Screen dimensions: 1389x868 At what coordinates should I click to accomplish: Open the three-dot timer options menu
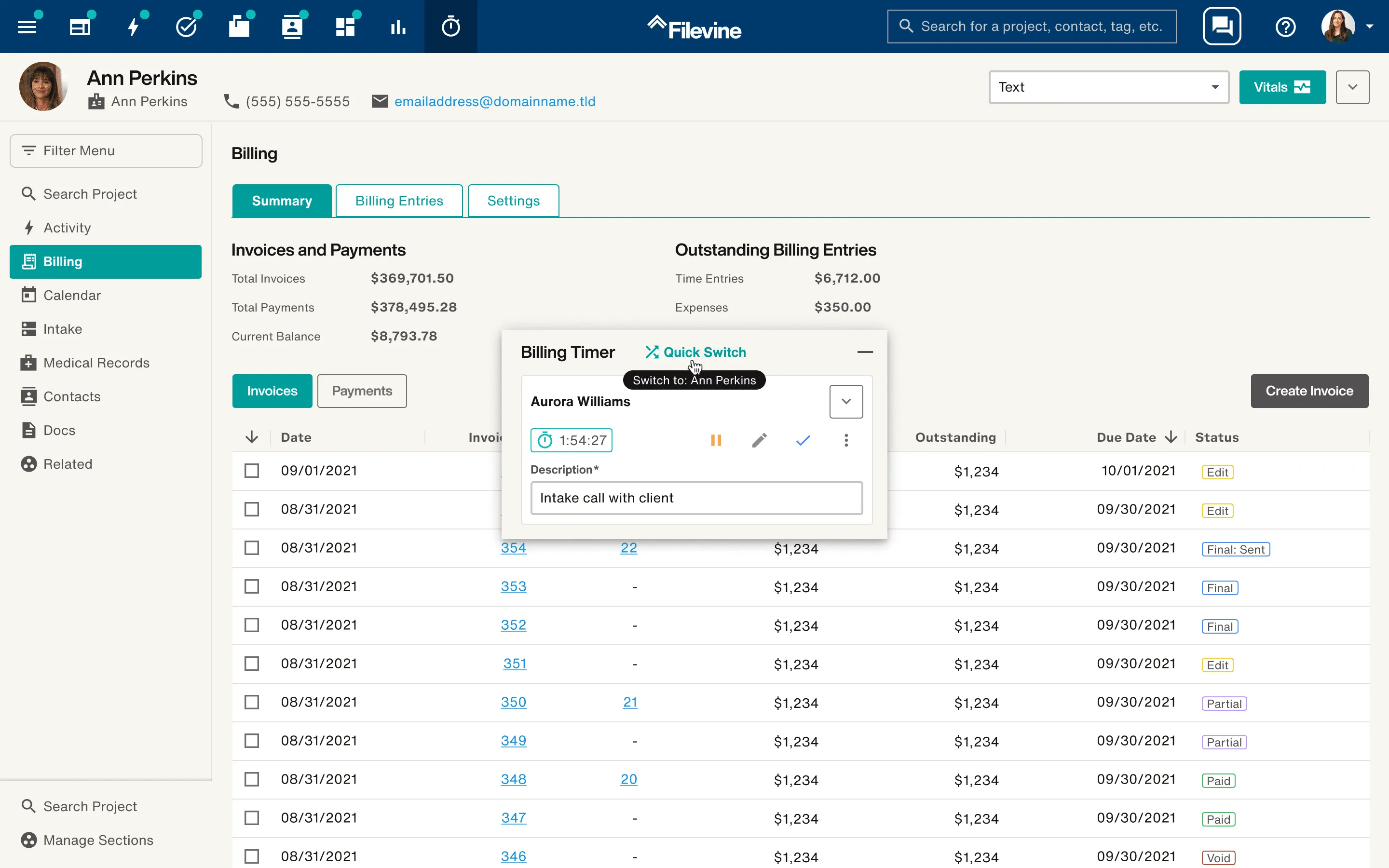tap(845, 440)
